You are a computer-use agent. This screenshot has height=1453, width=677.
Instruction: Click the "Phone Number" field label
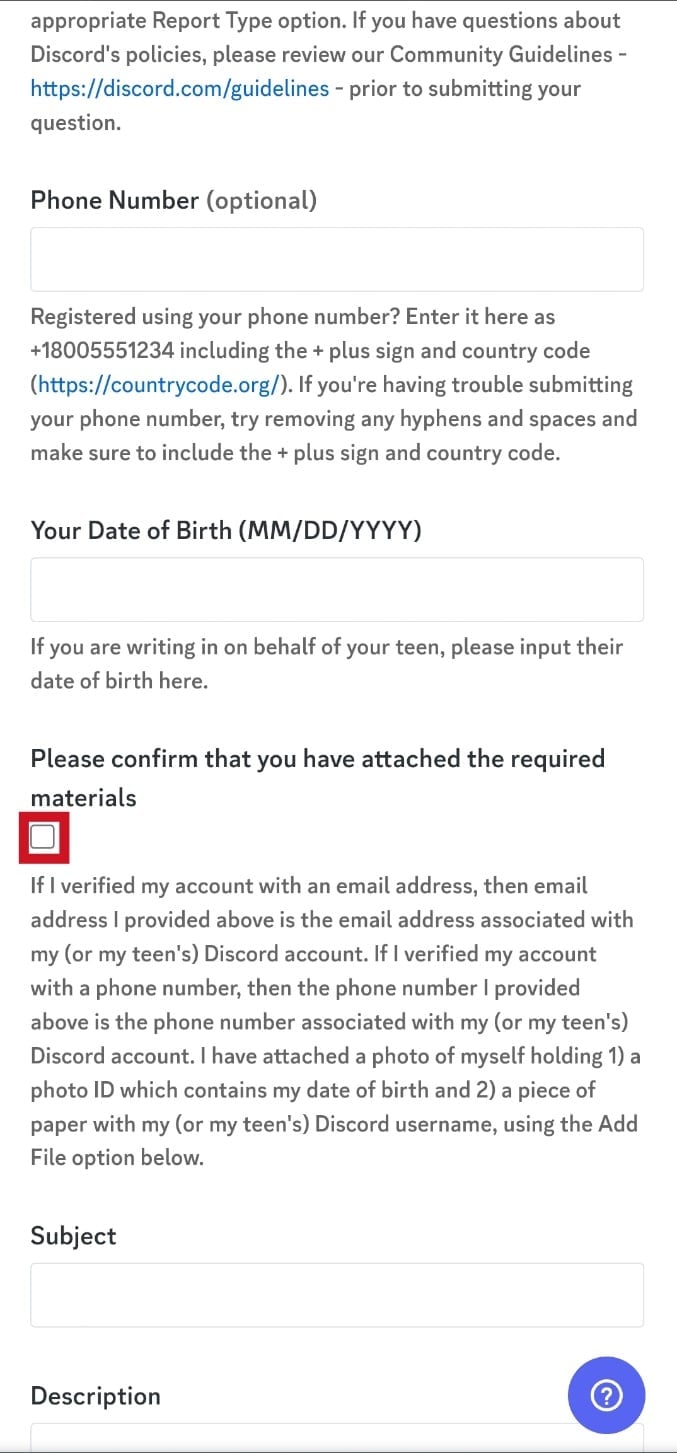(115, 200)
